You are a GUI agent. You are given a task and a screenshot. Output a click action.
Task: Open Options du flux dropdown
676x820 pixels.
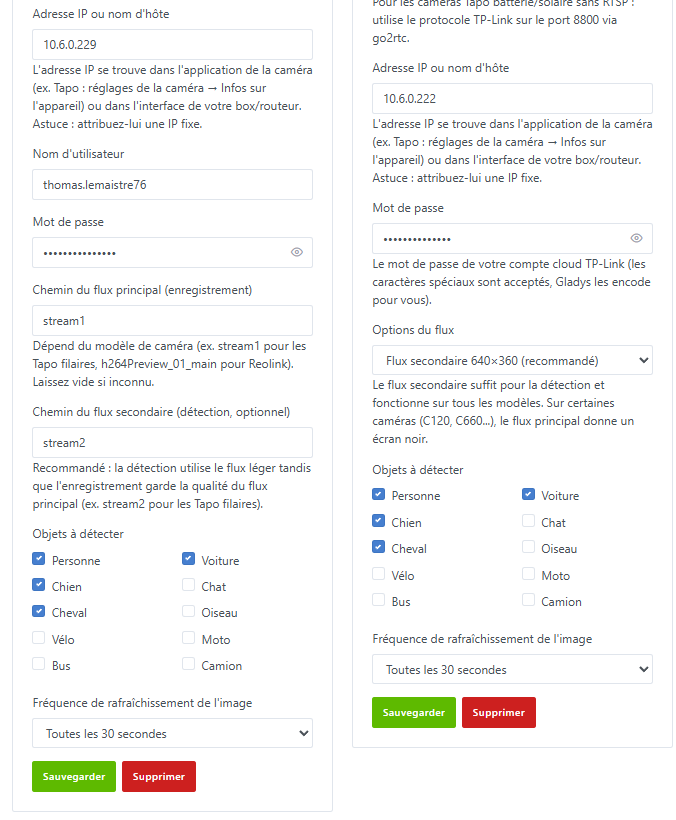(x=512, y=360)
